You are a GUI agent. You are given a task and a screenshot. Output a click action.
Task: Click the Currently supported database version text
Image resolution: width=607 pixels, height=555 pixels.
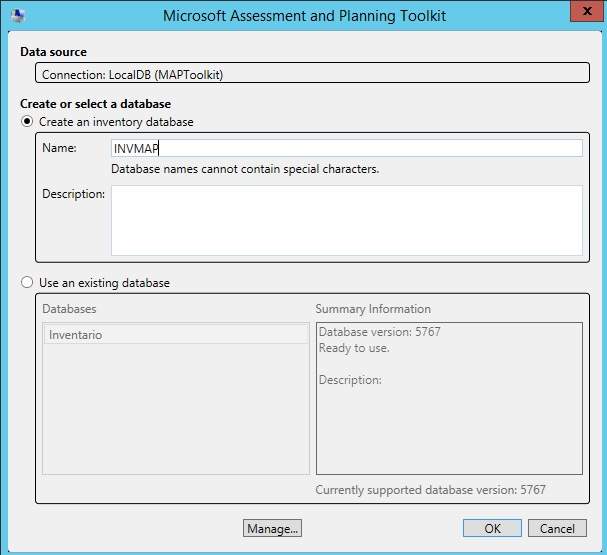[x=430, y=490]
